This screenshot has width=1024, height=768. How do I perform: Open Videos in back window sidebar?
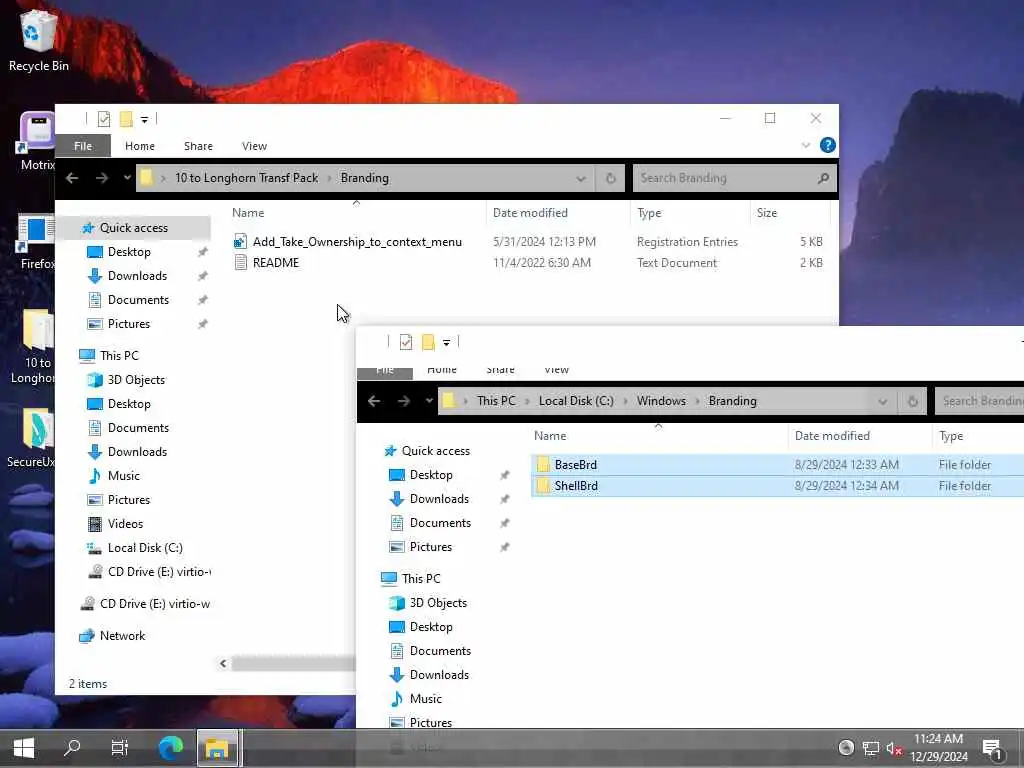point(125,524)
